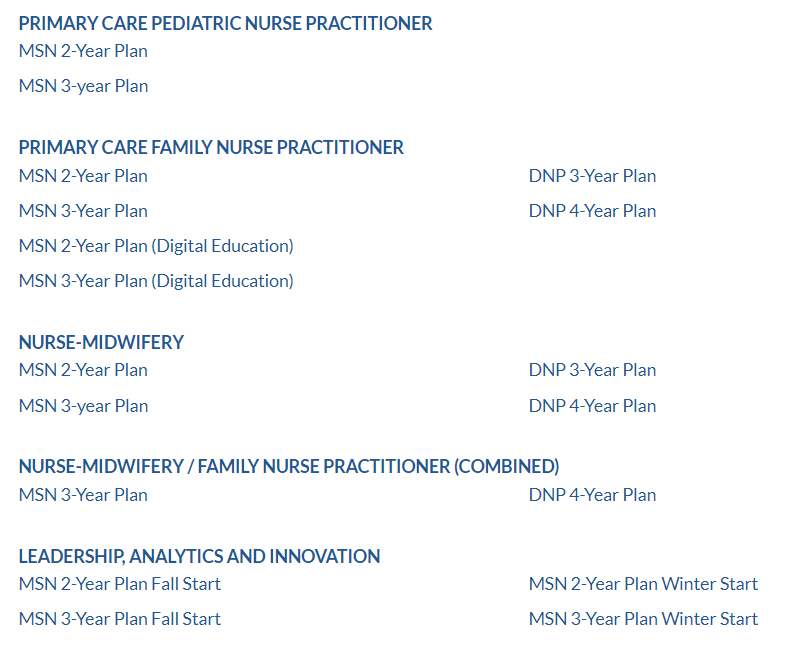Open Family Nurse Practitioner DNP 4-Year Plan
The width and height of the screenshot is (787, 664).
pos(592,211)
